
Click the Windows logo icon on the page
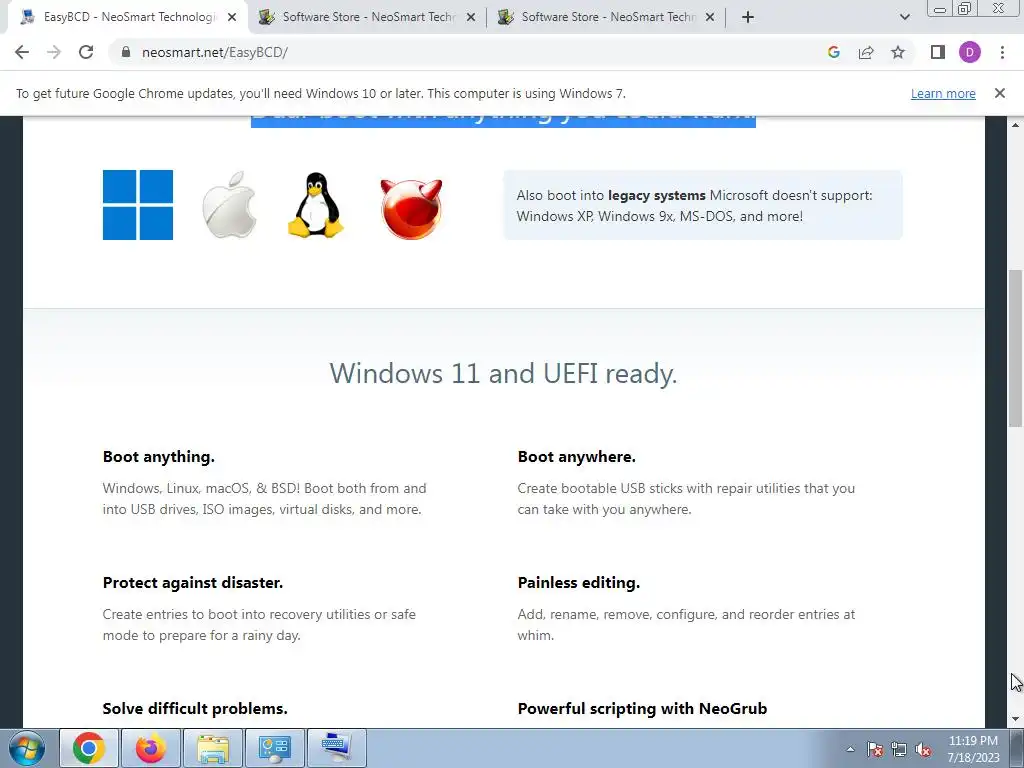[x=138, y=205]
